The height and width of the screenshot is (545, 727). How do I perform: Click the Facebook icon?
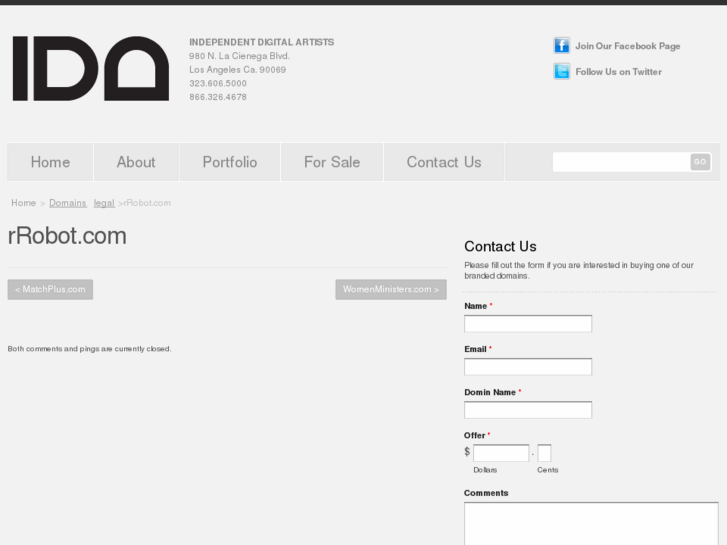pos(561,45)
